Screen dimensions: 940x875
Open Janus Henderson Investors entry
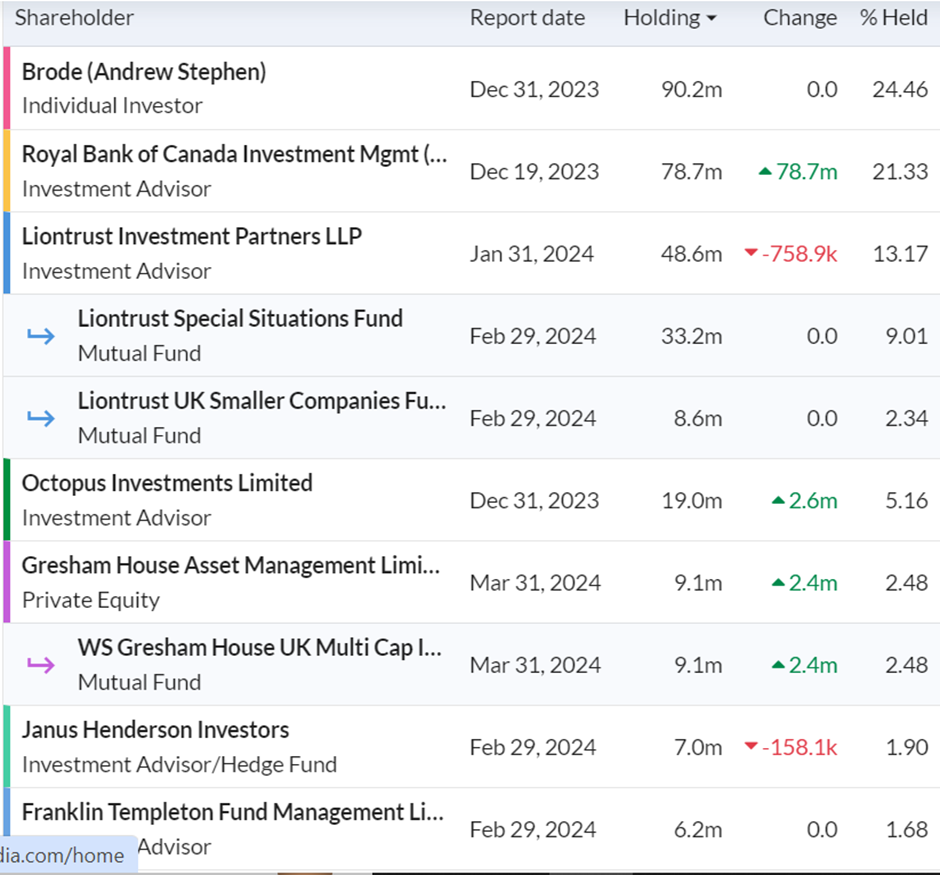coord(155,730)
